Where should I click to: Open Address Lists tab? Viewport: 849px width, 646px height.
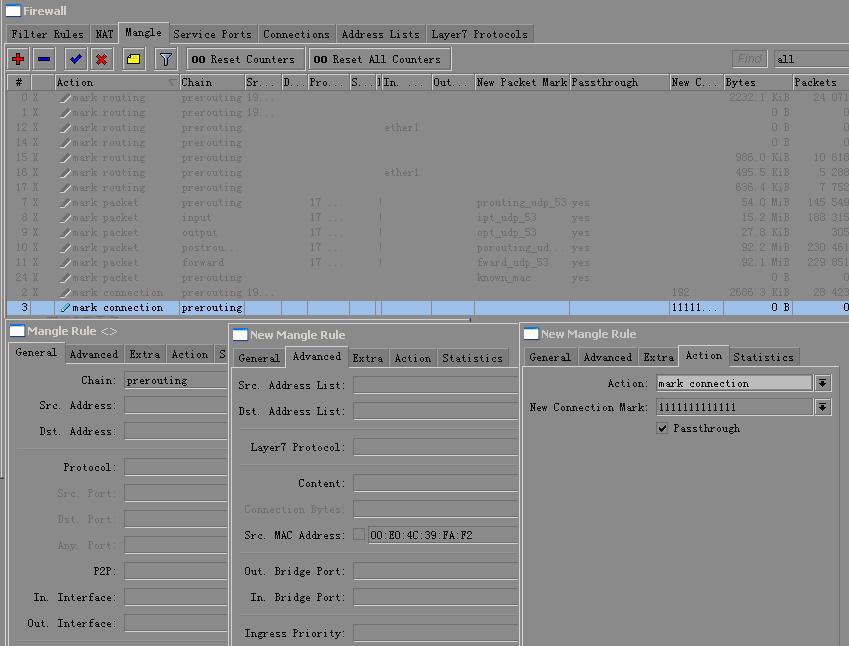[x=380, y=34]
